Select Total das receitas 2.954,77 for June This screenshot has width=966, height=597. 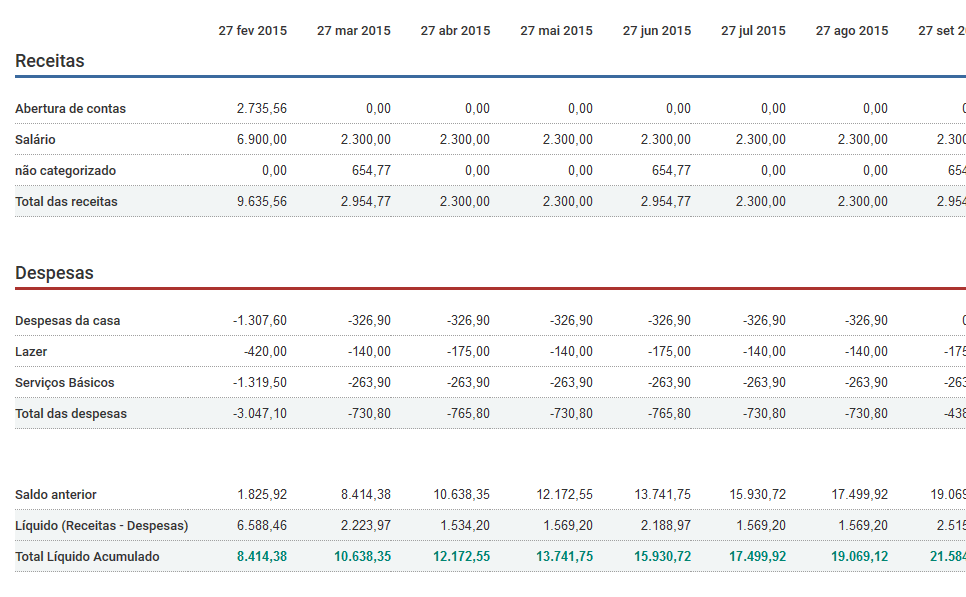(x=665, y=201)
